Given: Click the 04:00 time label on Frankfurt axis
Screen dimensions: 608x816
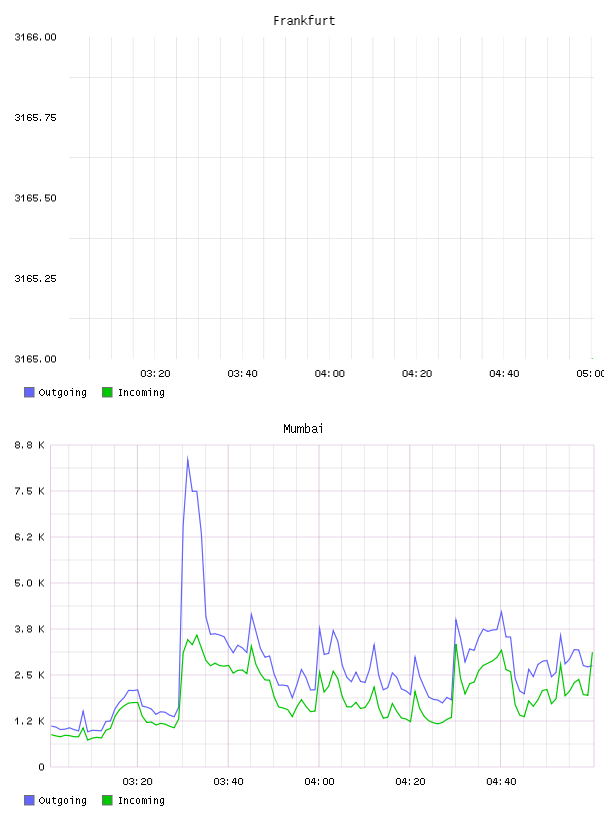Looking at the screenshot, I should click(330, 374).
